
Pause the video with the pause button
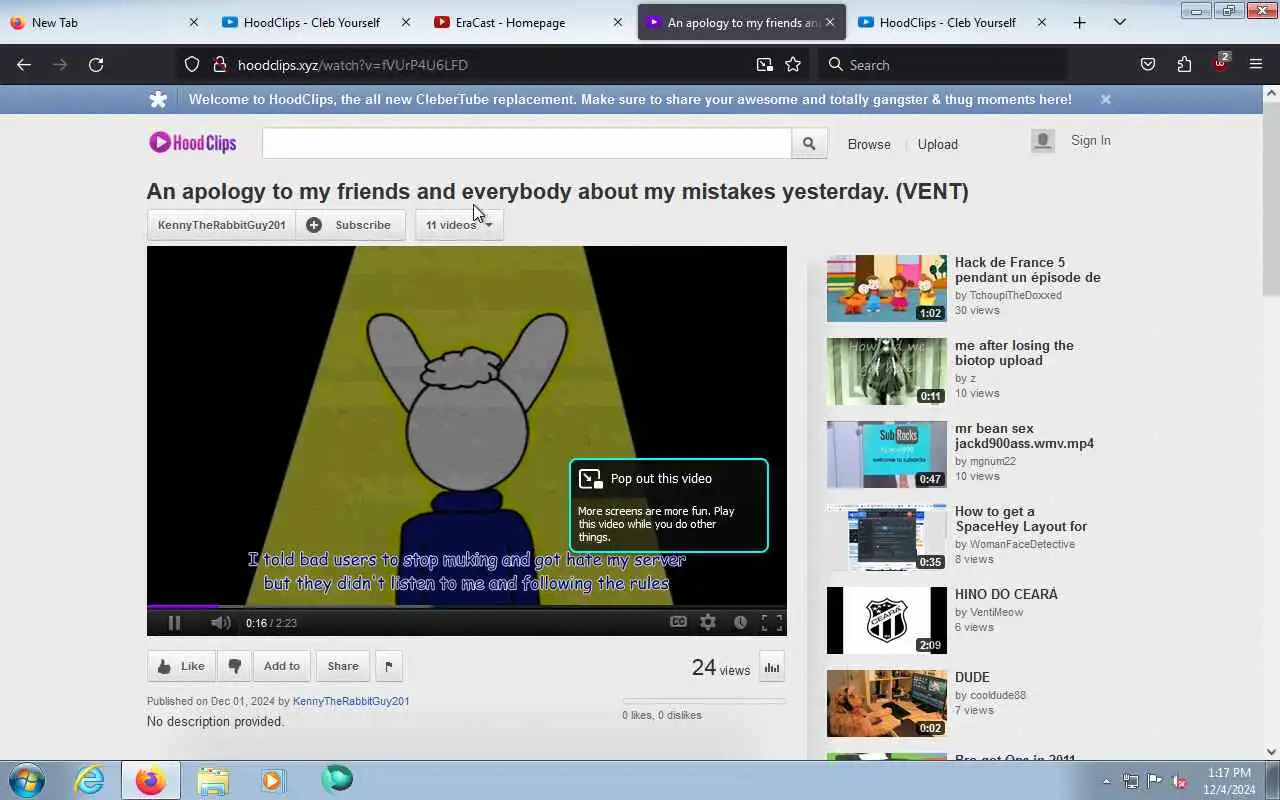click(174, 622)
